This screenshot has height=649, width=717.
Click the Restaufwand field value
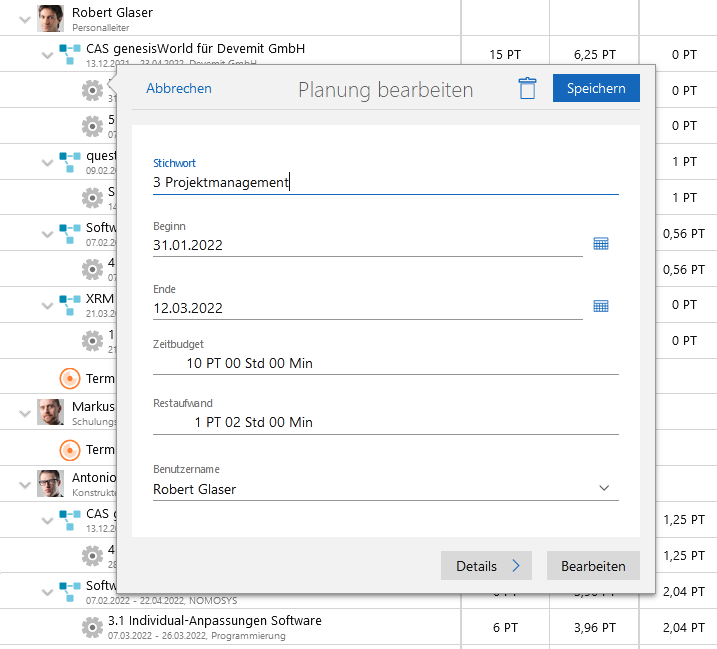(x=254, y=422)
